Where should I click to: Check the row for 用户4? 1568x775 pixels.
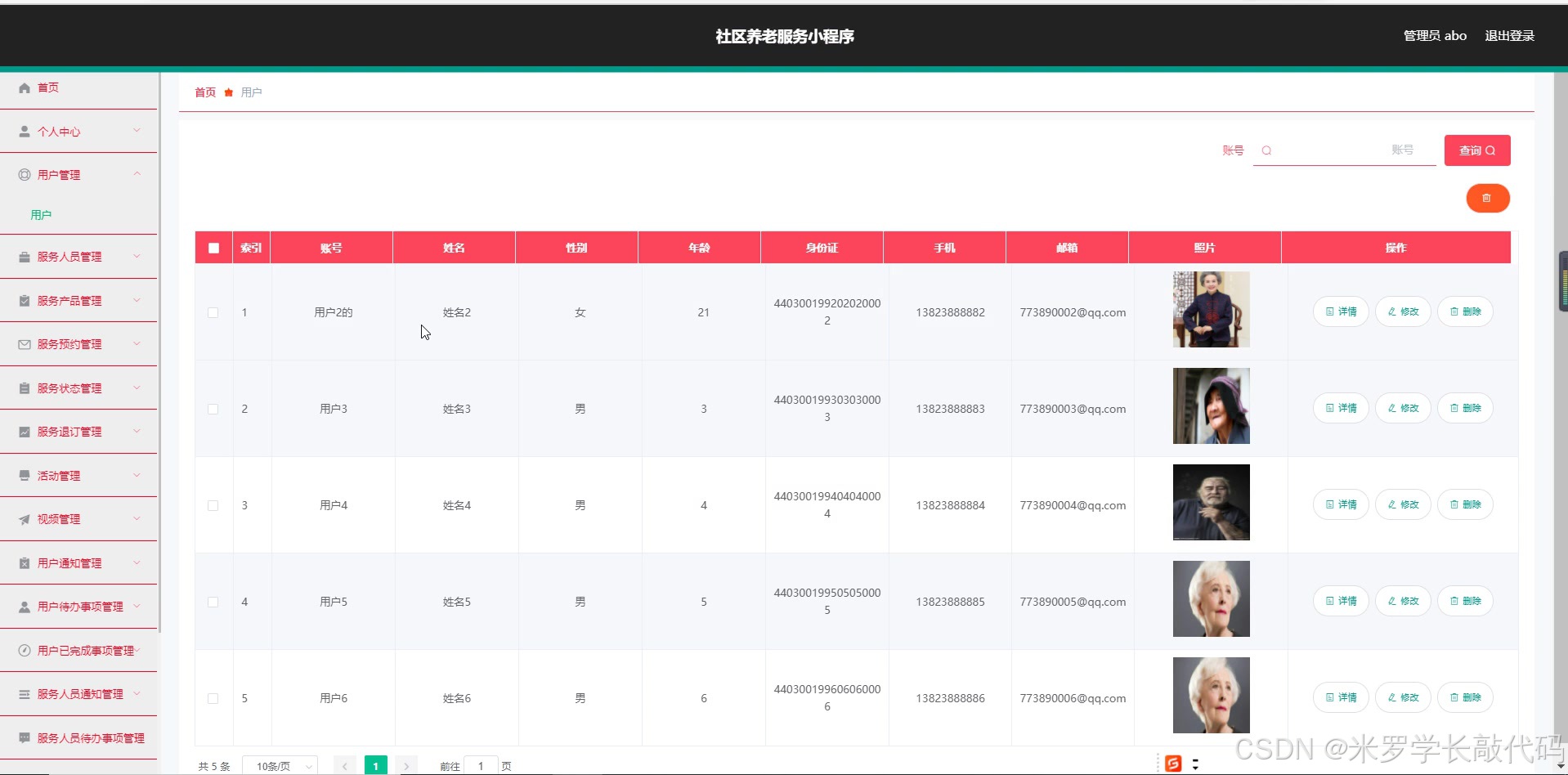click(213, 505)
